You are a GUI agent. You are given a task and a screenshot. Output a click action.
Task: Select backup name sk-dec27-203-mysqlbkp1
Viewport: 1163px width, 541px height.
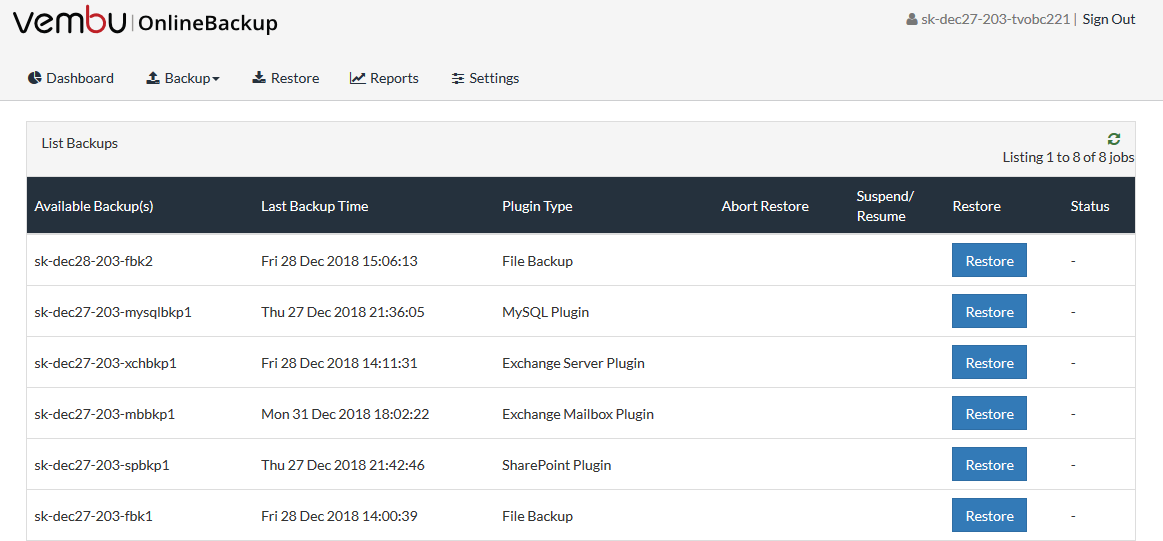pyautogui.click(x=113, y=312)
